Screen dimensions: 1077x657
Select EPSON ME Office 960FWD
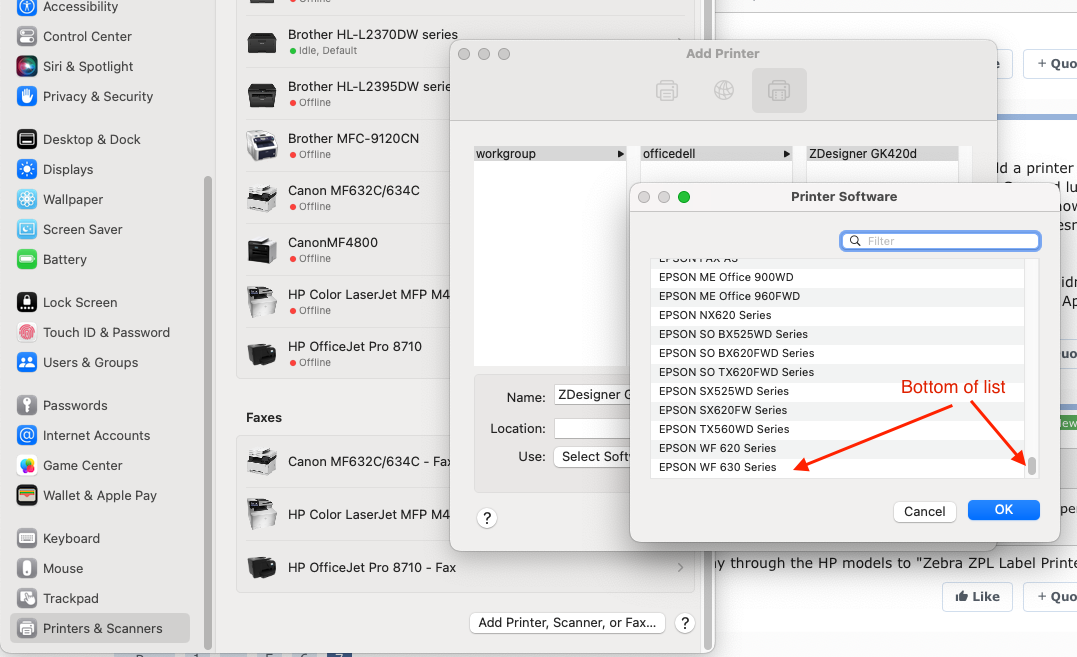click(837, 297)
